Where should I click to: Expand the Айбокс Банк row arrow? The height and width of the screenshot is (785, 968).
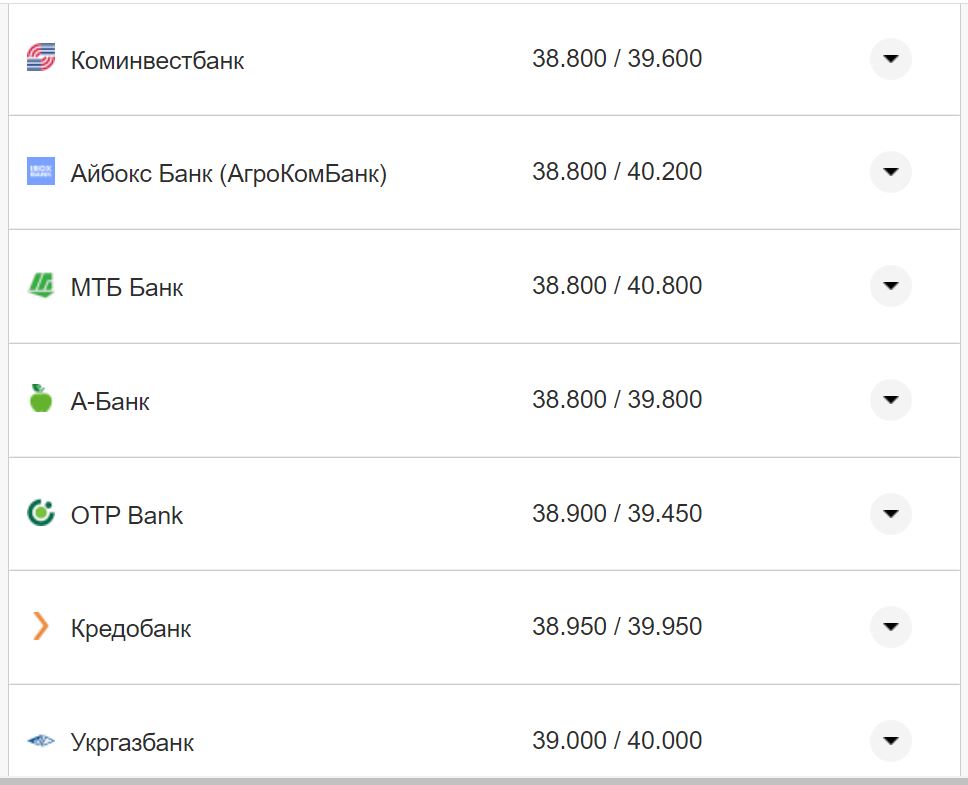pyautogui.click(x=890, y=172)
